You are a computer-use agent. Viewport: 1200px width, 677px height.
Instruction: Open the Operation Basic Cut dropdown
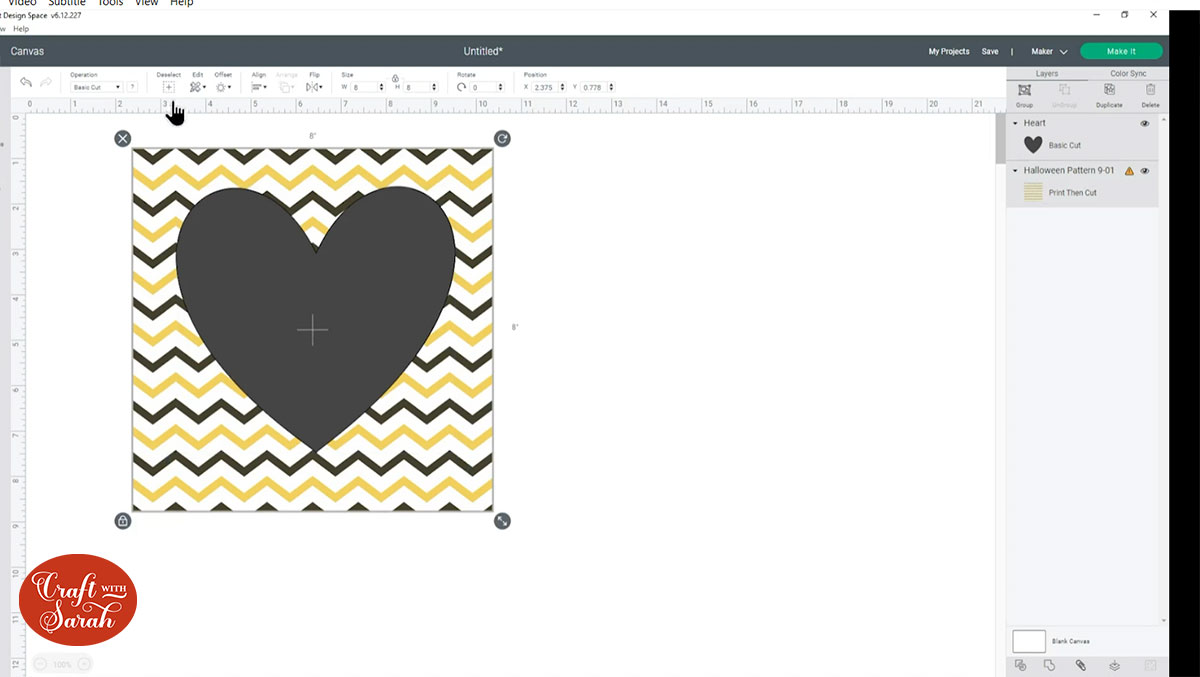pos(97,88)
